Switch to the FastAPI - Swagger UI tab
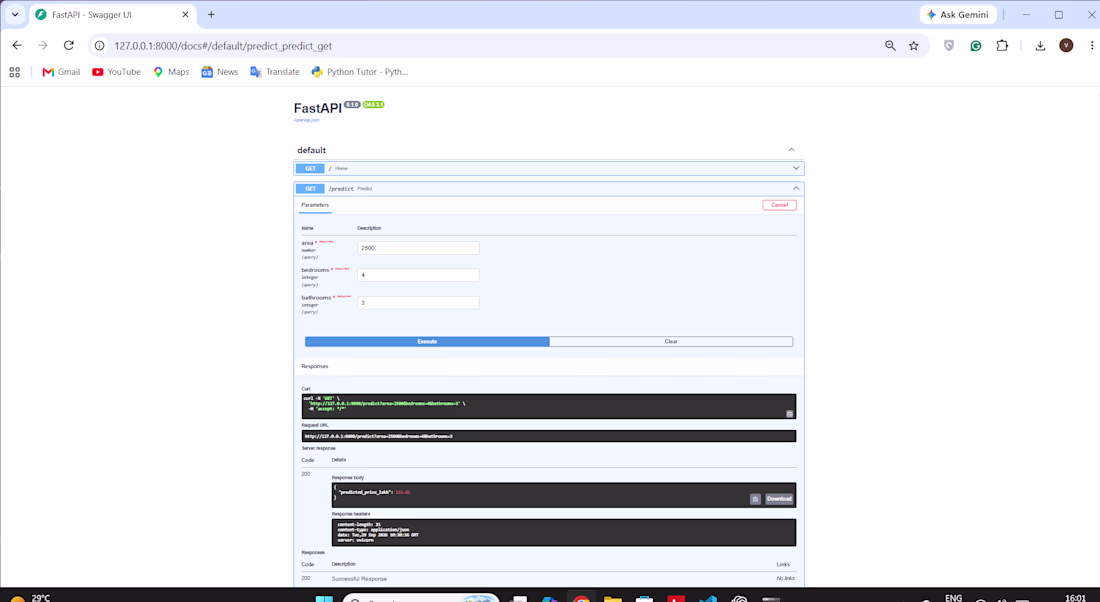The width and height of the screenshot is (1100, 602). point(112,14)
